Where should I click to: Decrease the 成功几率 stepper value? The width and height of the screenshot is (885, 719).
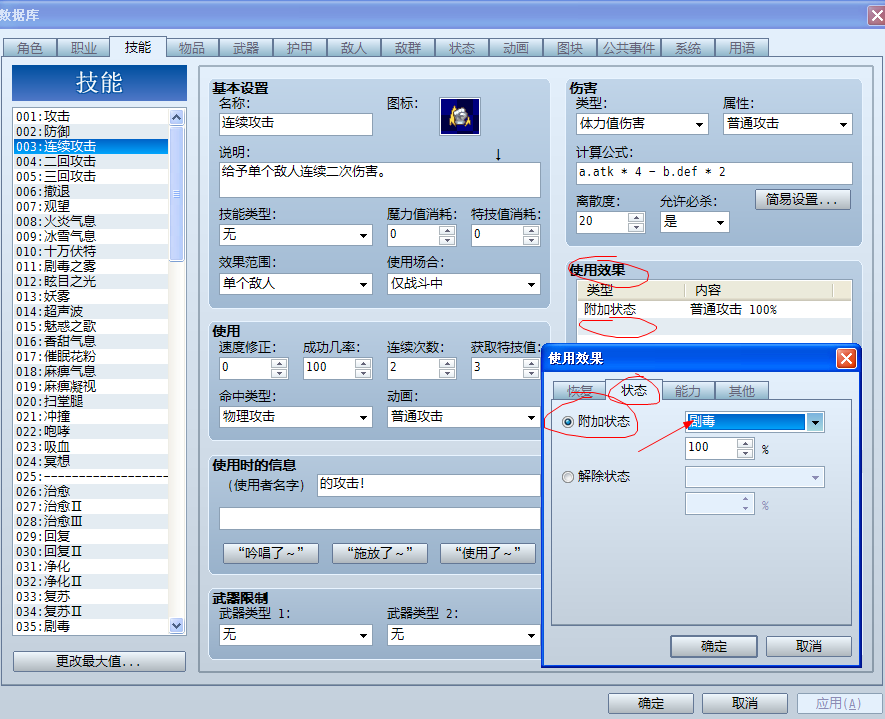pos(363,374)
